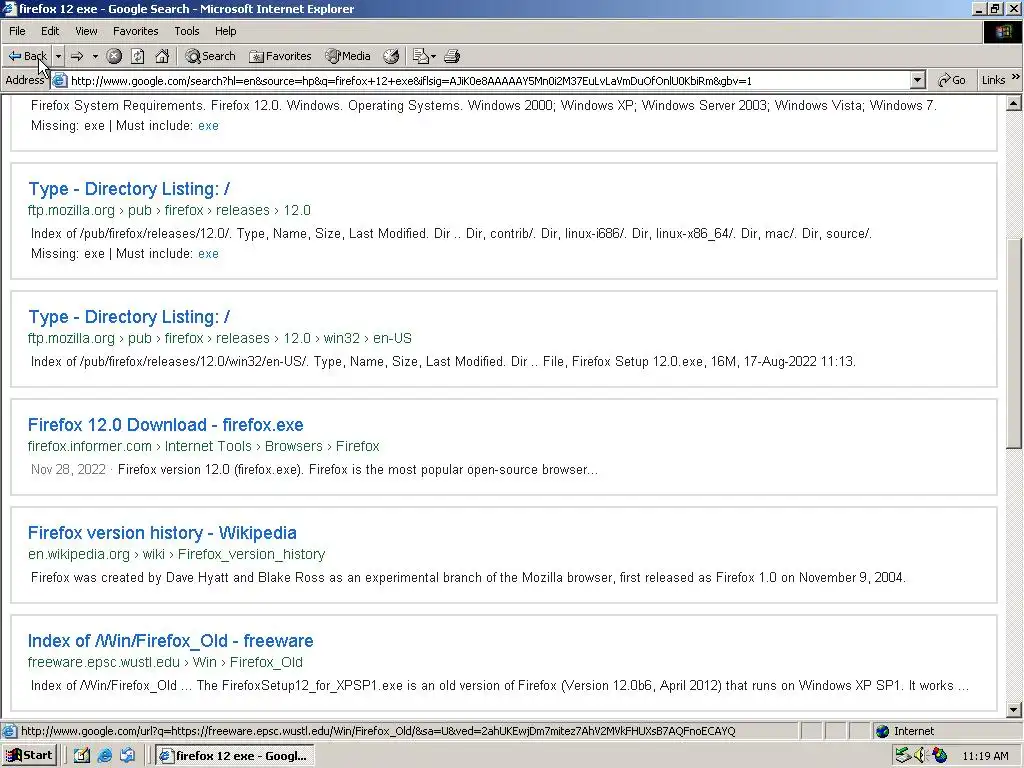Open the Mail button's dropdown arrow
This screenshot has height=768, width=1024.
433,56
